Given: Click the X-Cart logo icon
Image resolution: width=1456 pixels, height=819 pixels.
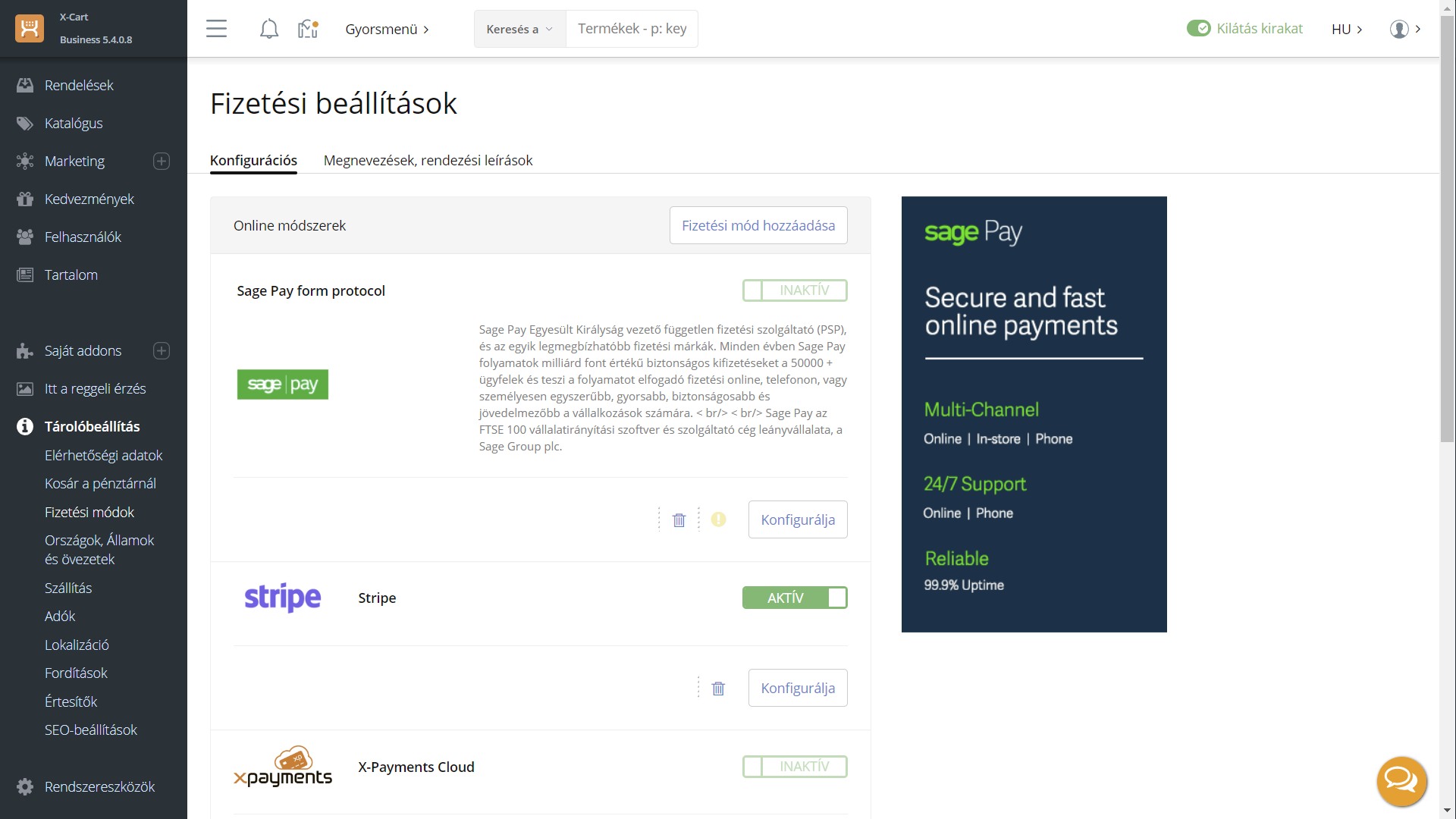Looking at the screenshot, I should [30, 28].
